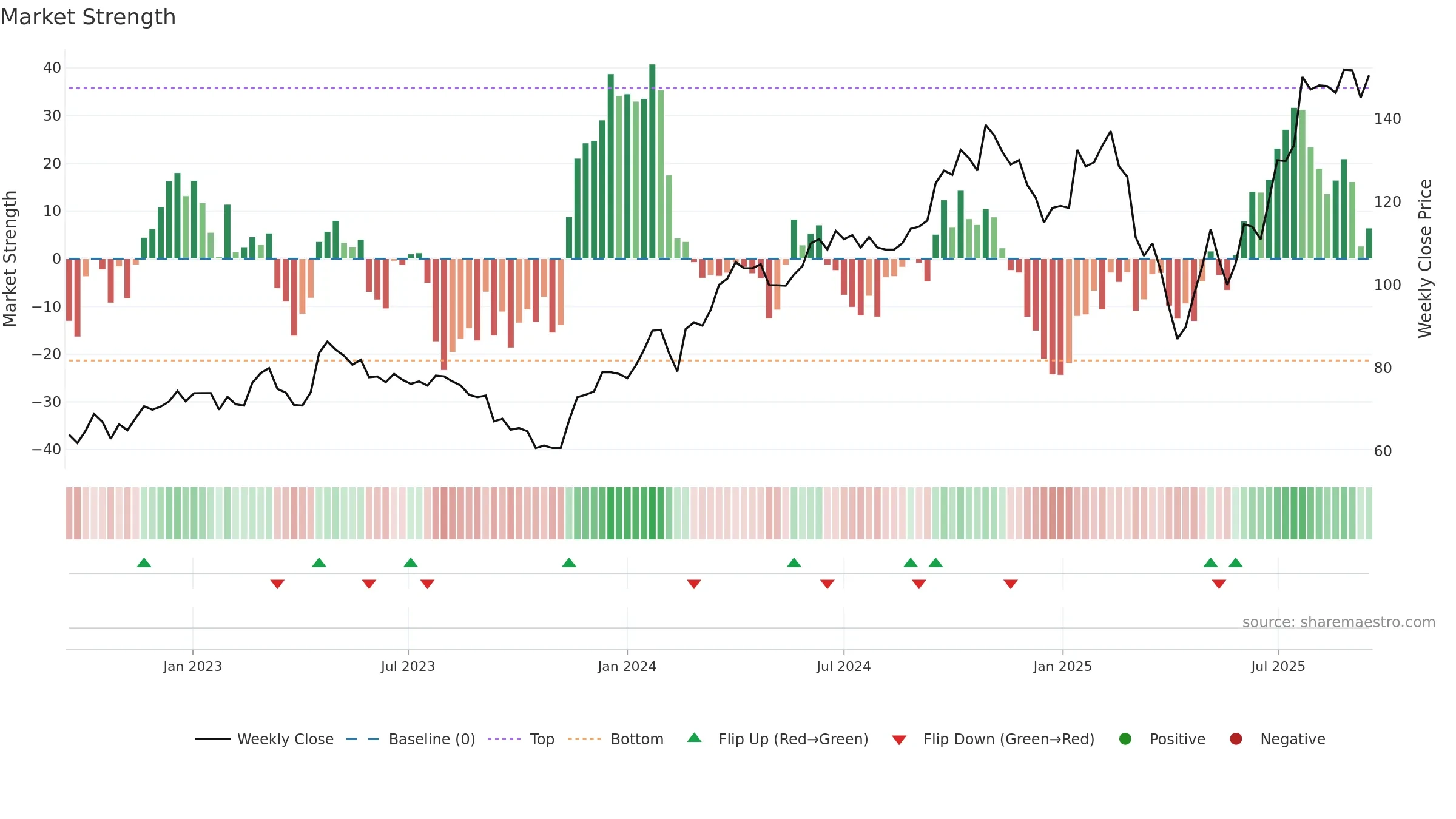This screenshot has width=1456, height=819.
Task: Toggle Flip Up (Red→Green) legend entry
Action: point(778,739)
